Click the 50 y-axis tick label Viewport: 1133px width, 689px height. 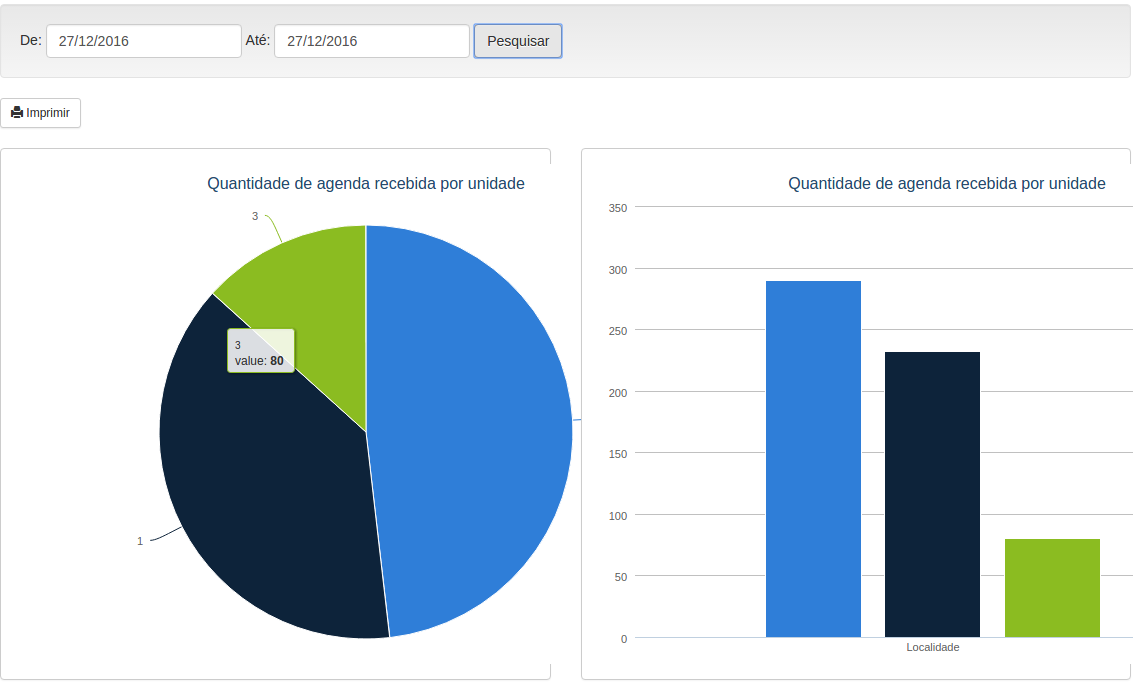[620, 577]
